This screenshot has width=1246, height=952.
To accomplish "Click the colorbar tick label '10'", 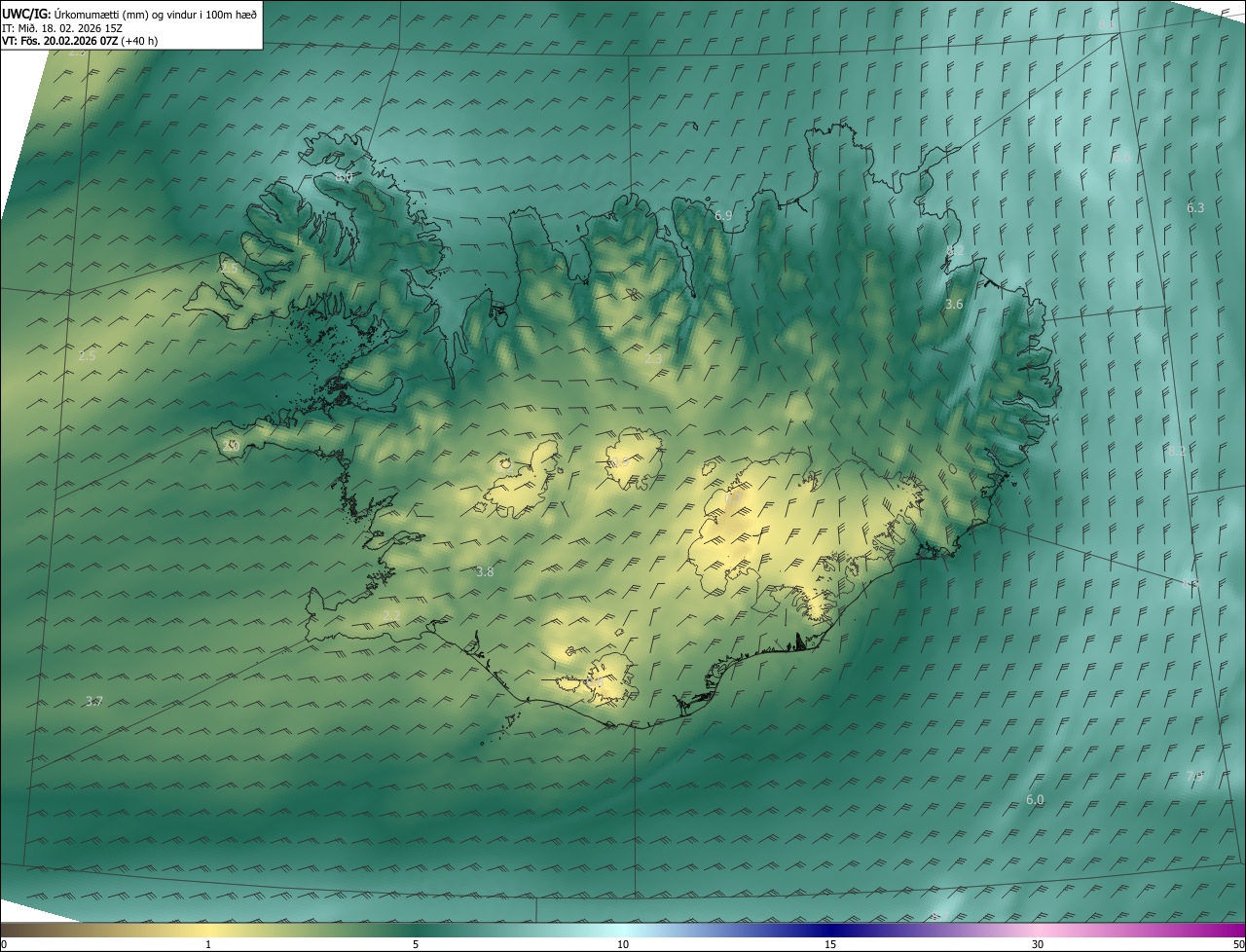I will [x=623, y=944].
